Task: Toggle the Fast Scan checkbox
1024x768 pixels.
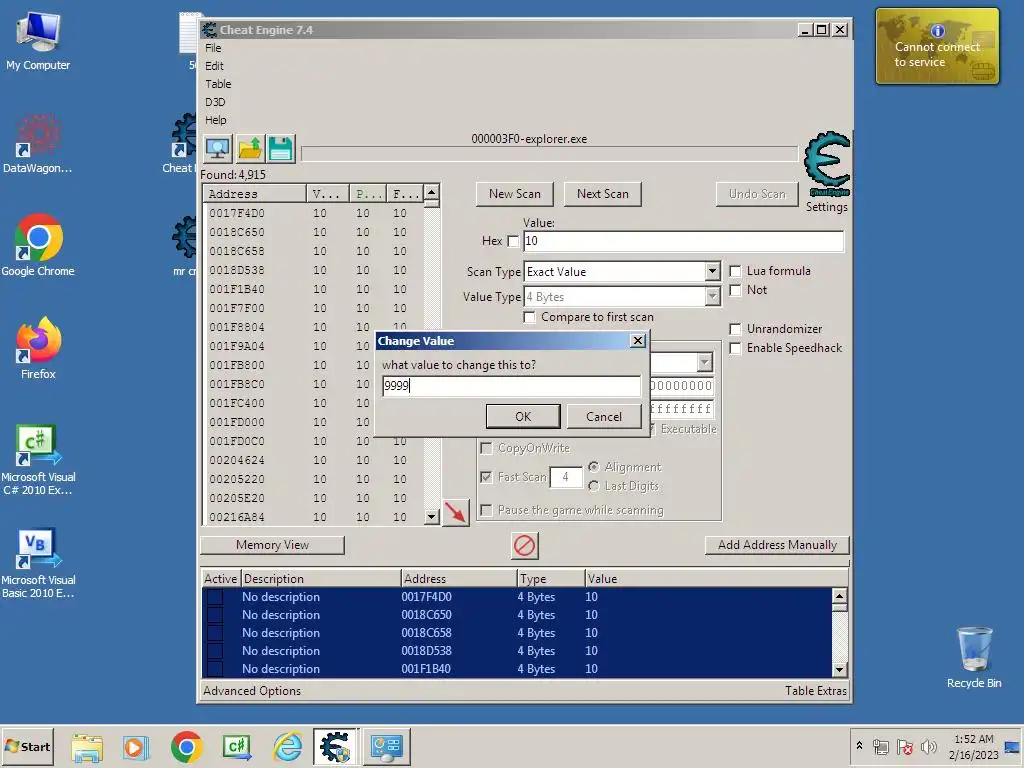Action: point(486,477)
